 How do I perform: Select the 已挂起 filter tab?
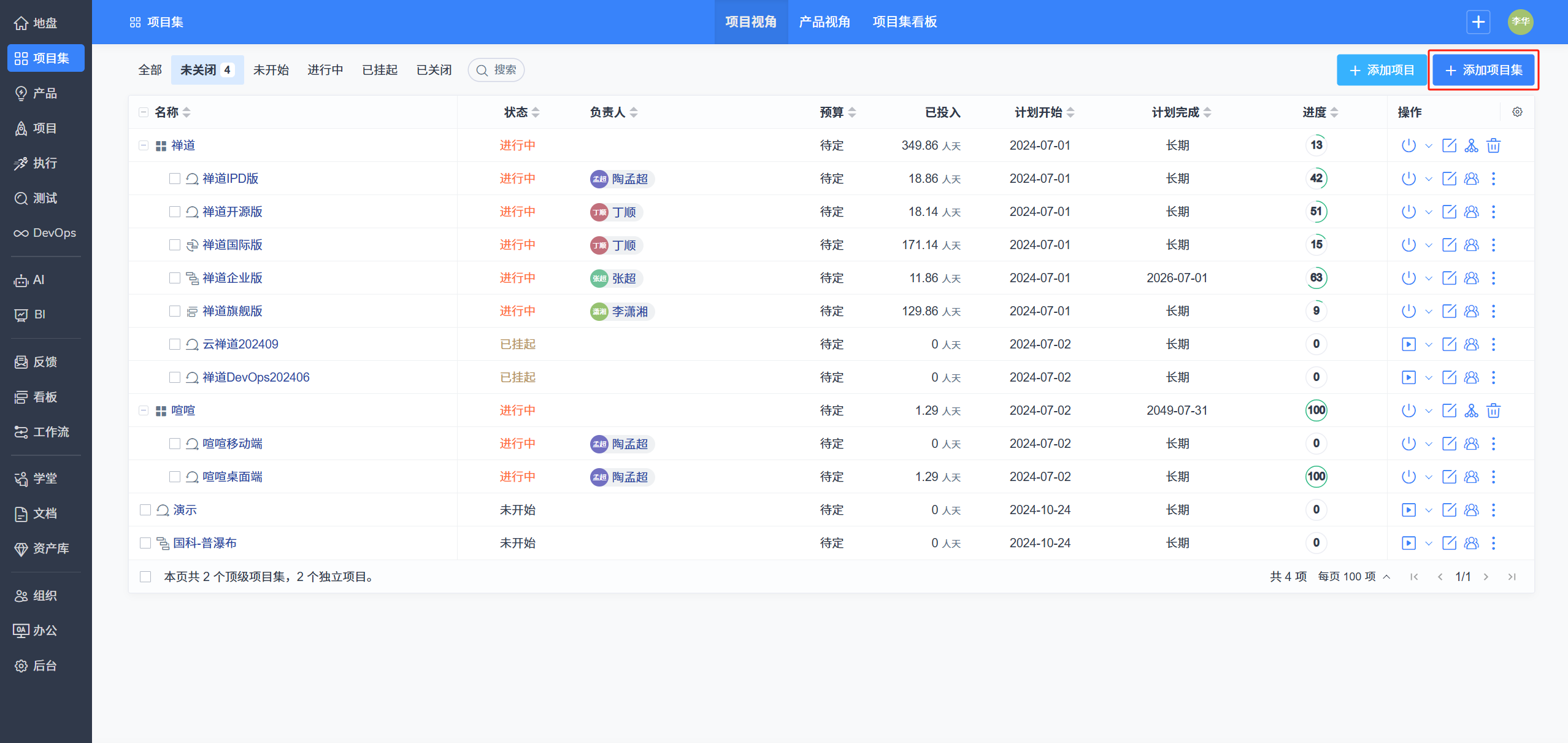click(380, 70)
